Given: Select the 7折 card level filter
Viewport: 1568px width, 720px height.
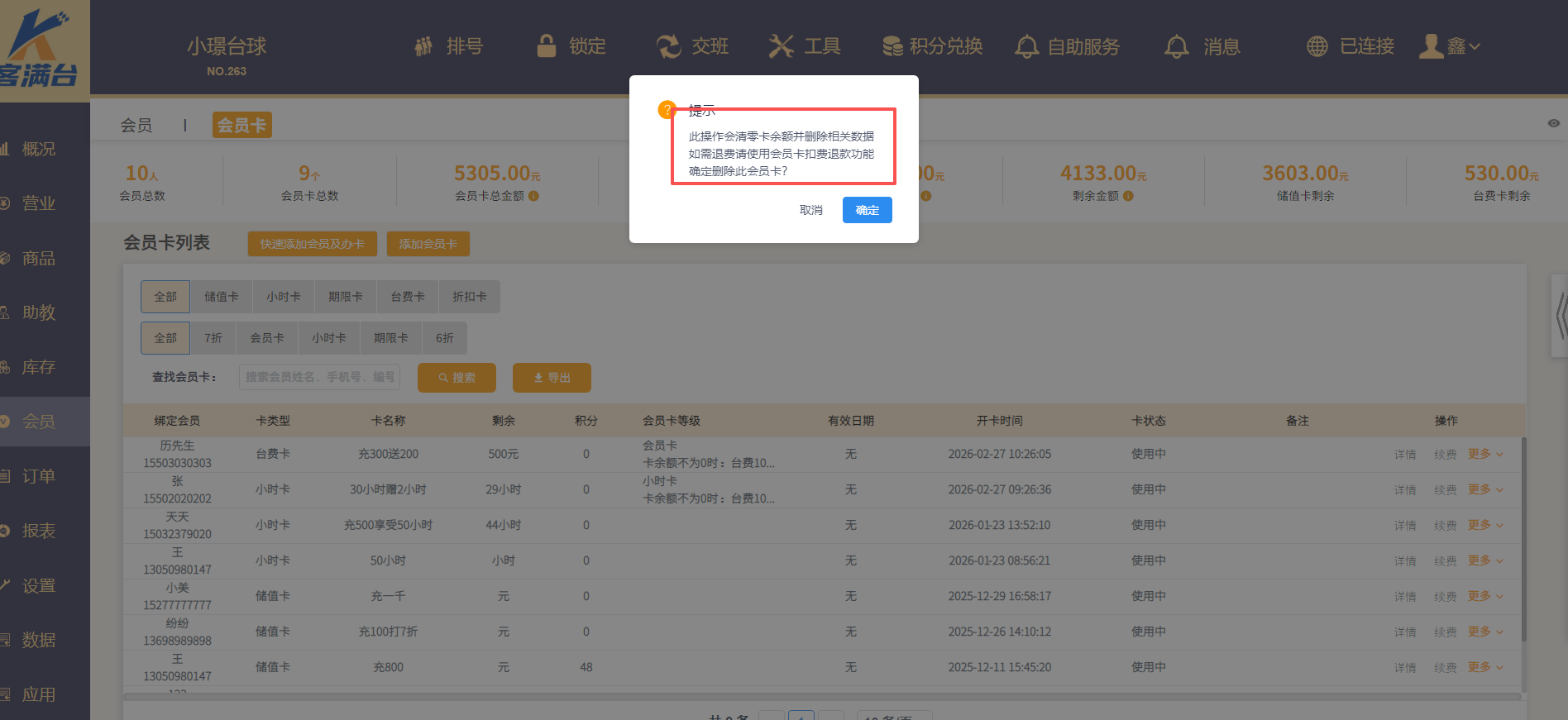Looking at the screenshot, I should tap(213, 338).
